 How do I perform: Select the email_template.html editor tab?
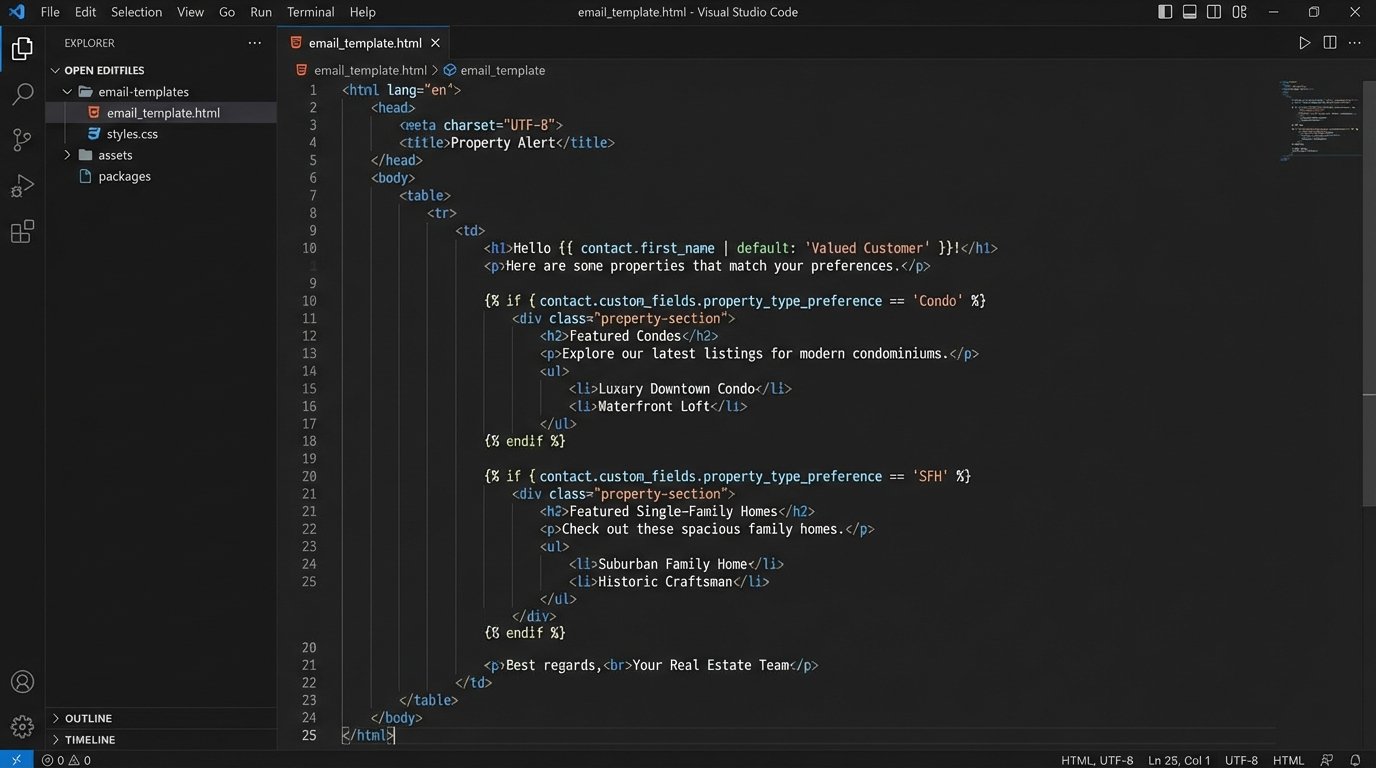pos(364,43)
